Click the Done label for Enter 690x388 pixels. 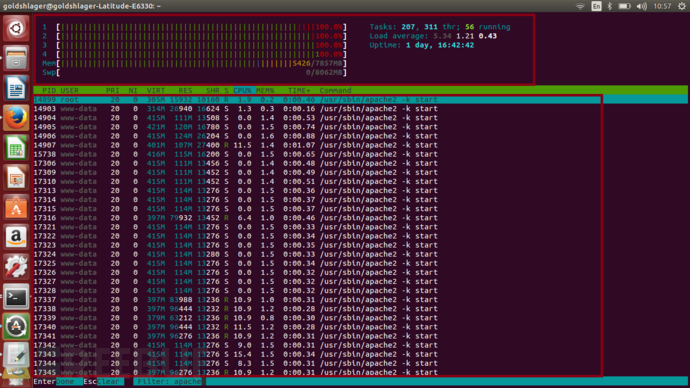click(65, 381)
